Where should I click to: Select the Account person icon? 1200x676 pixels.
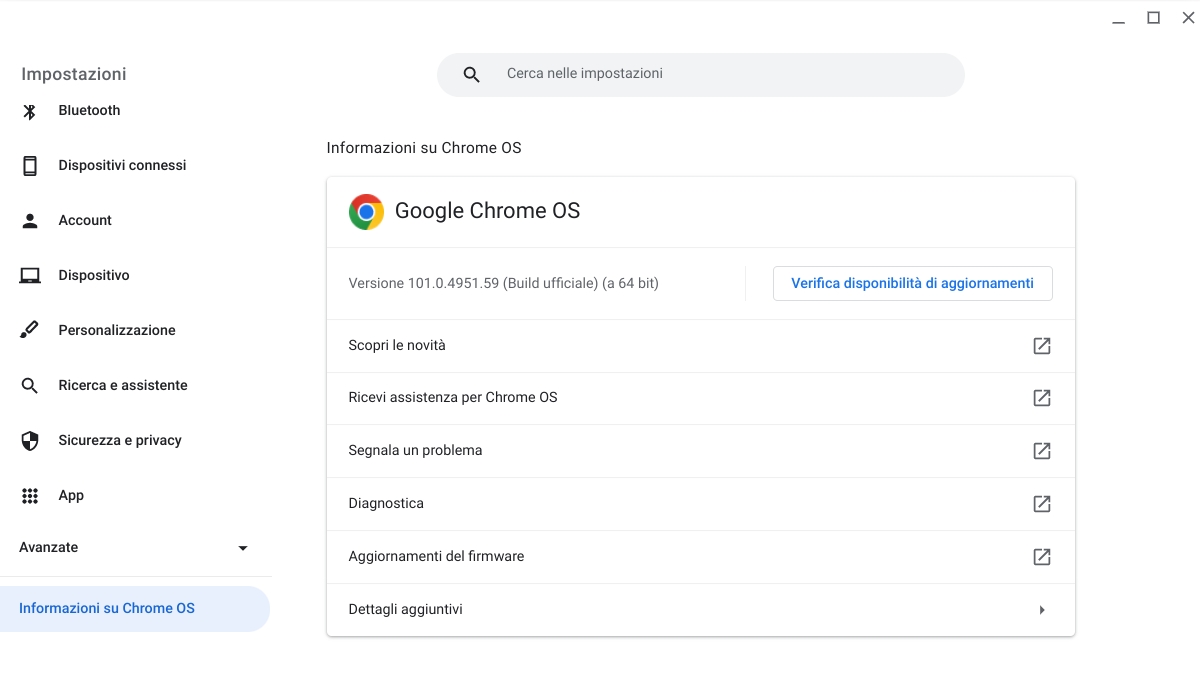[29, 220]
